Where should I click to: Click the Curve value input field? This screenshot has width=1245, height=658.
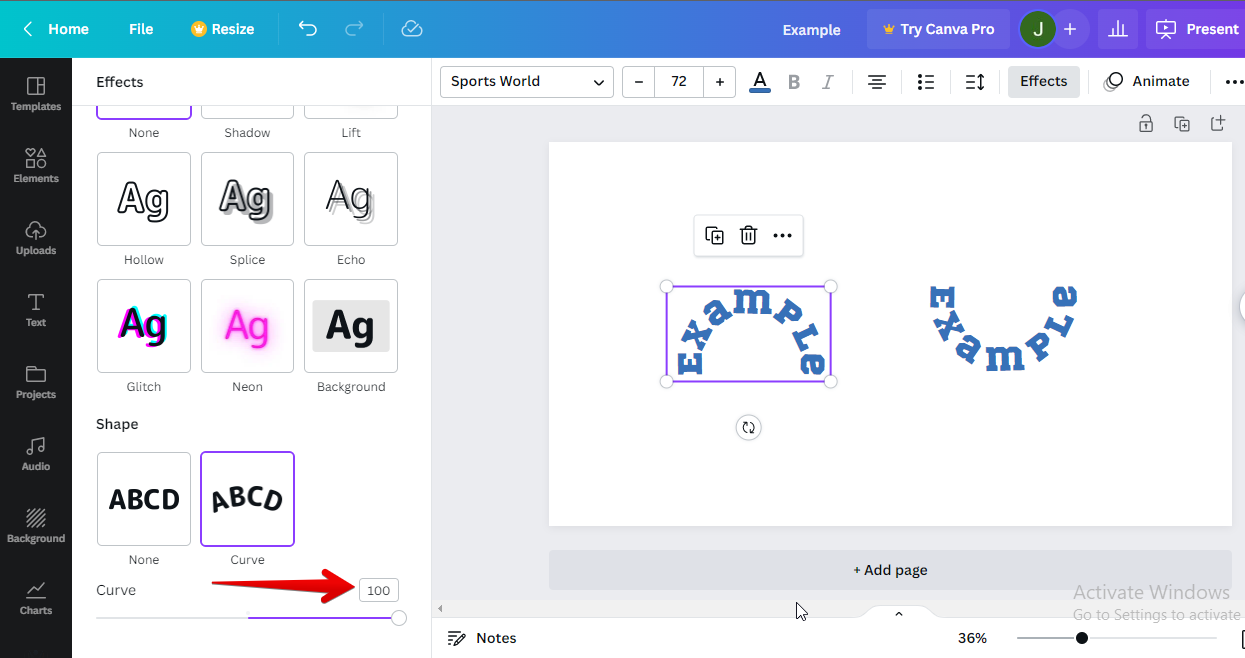point(378,590)
